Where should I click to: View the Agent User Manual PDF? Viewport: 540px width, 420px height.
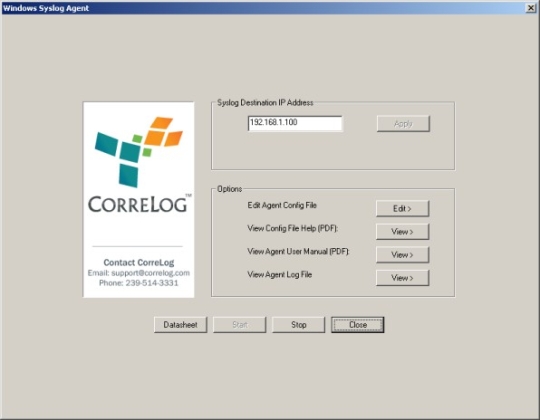(x=402, y=255)
